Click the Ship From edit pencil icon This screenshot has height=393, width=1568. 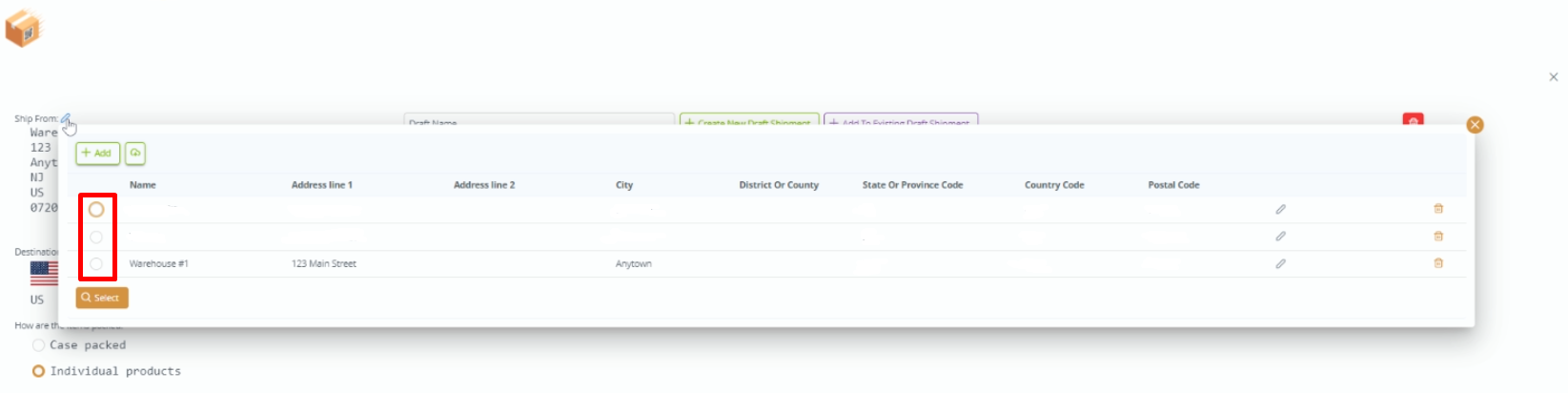tap(66, 119)
